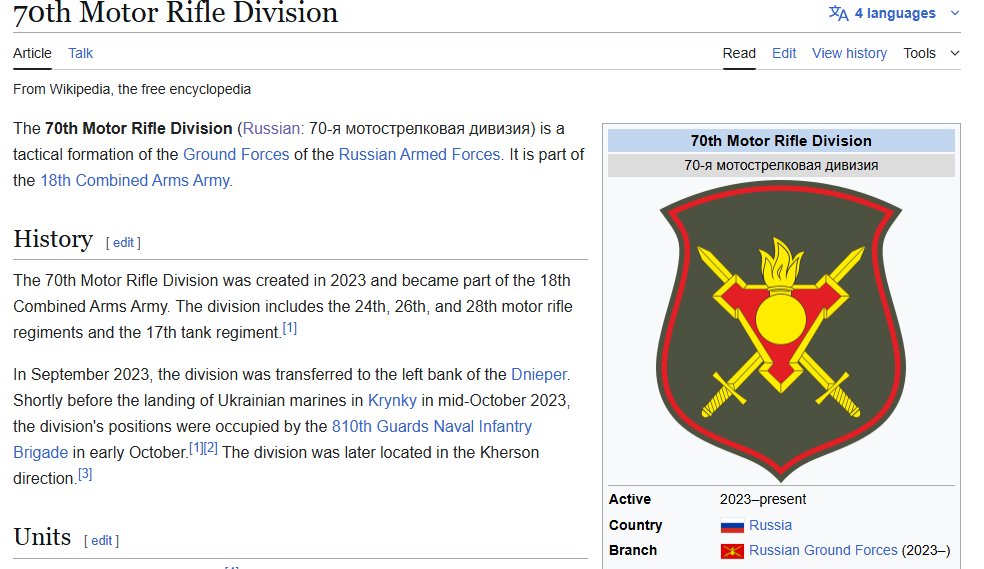This screenshot has width=984, height=569.
Task: Open the Russian Armed Forces link
Action: pyautogui.click(x=419, y=154)
